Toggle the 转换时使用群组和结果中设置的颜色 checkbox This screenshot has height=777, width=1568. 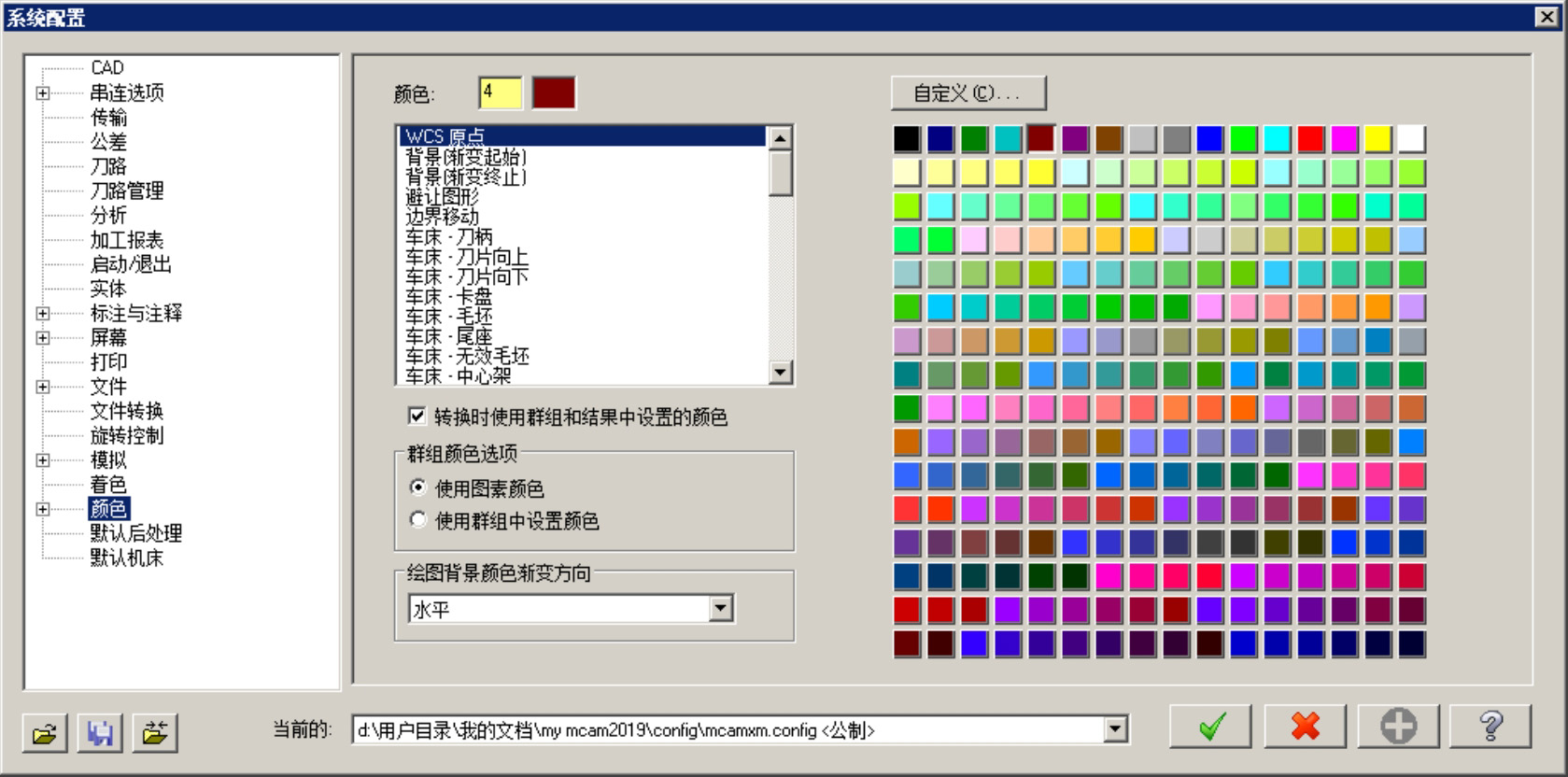[417, 417]
